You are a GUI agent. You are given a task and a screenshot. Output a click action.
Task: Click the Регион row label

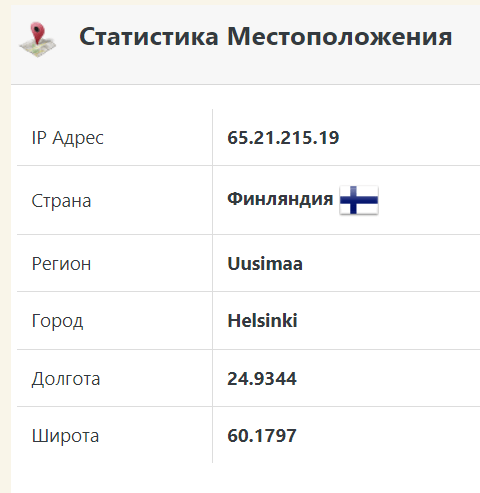(61, 264)
